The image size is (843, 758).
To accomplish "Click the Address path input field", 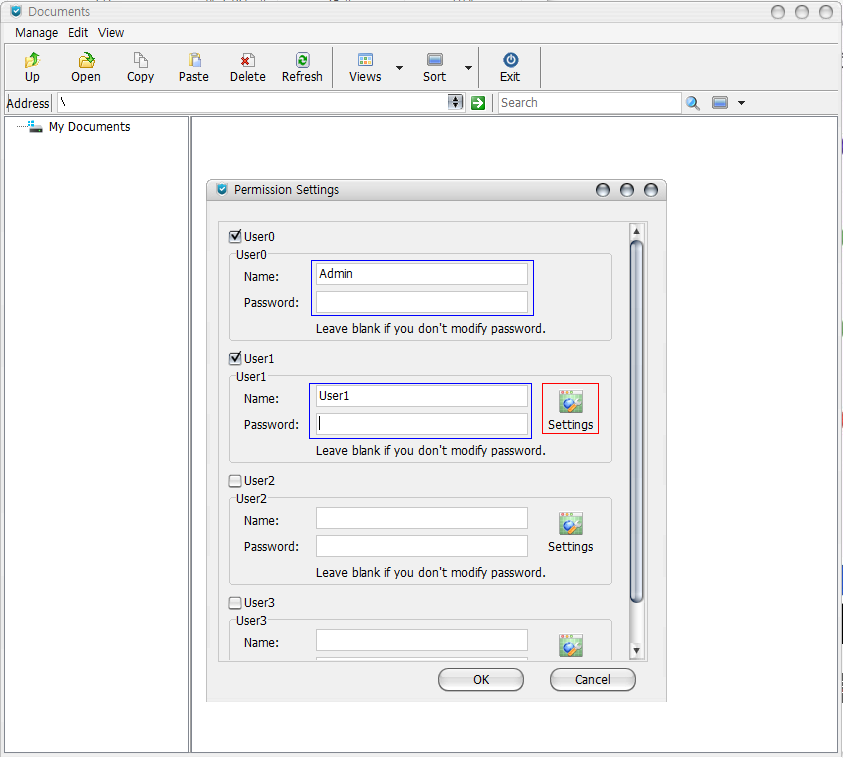I will (253, 102).
